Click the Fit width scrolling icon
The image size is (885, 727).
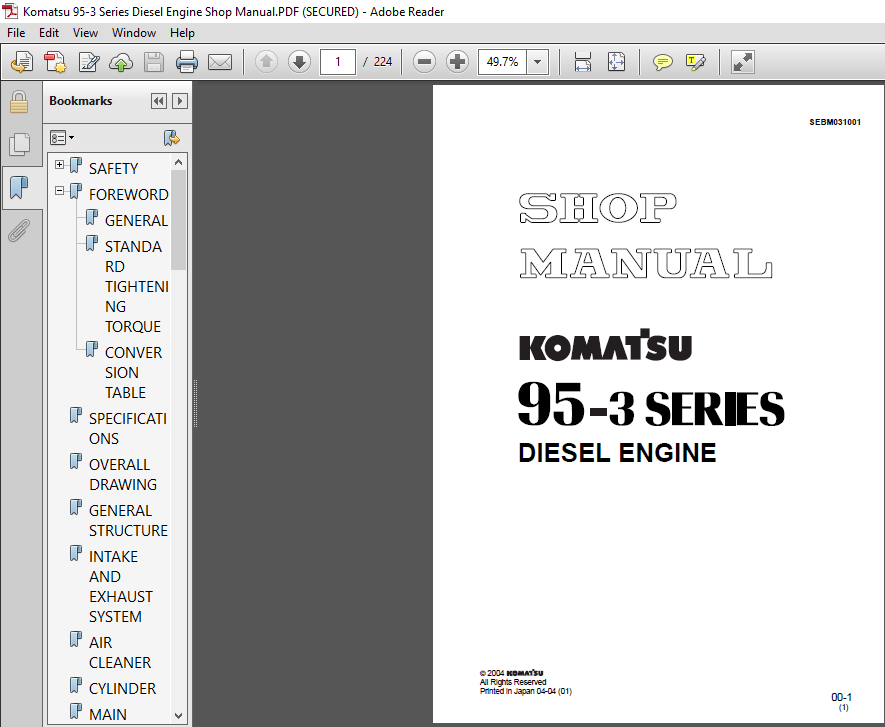coord(582,62)
